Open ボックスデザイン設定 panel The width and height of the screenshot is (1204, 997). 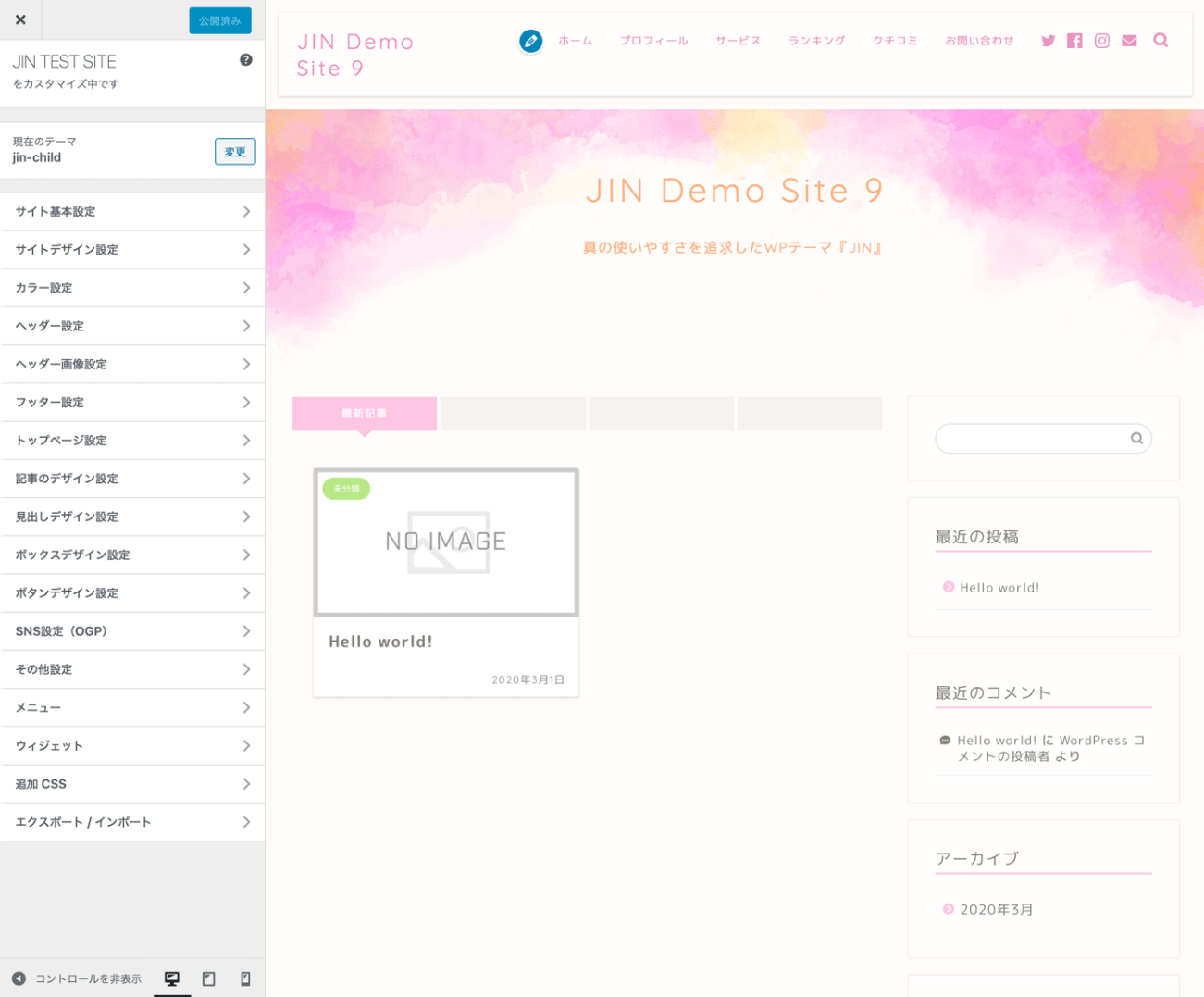(x=132, y=555)
